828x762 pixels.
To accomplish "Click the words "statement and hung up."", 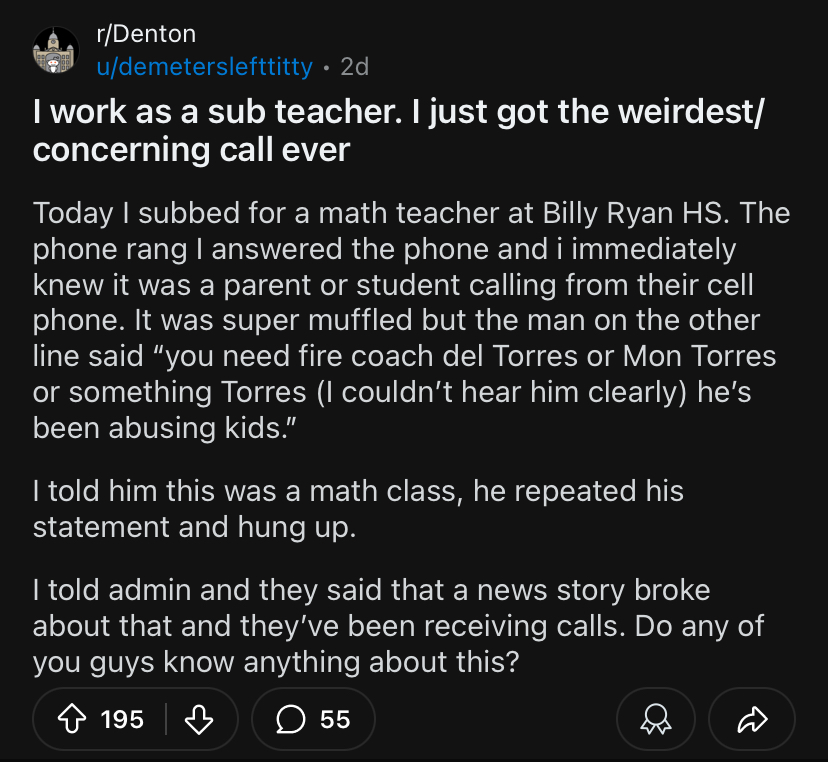I will pos(193,527).
